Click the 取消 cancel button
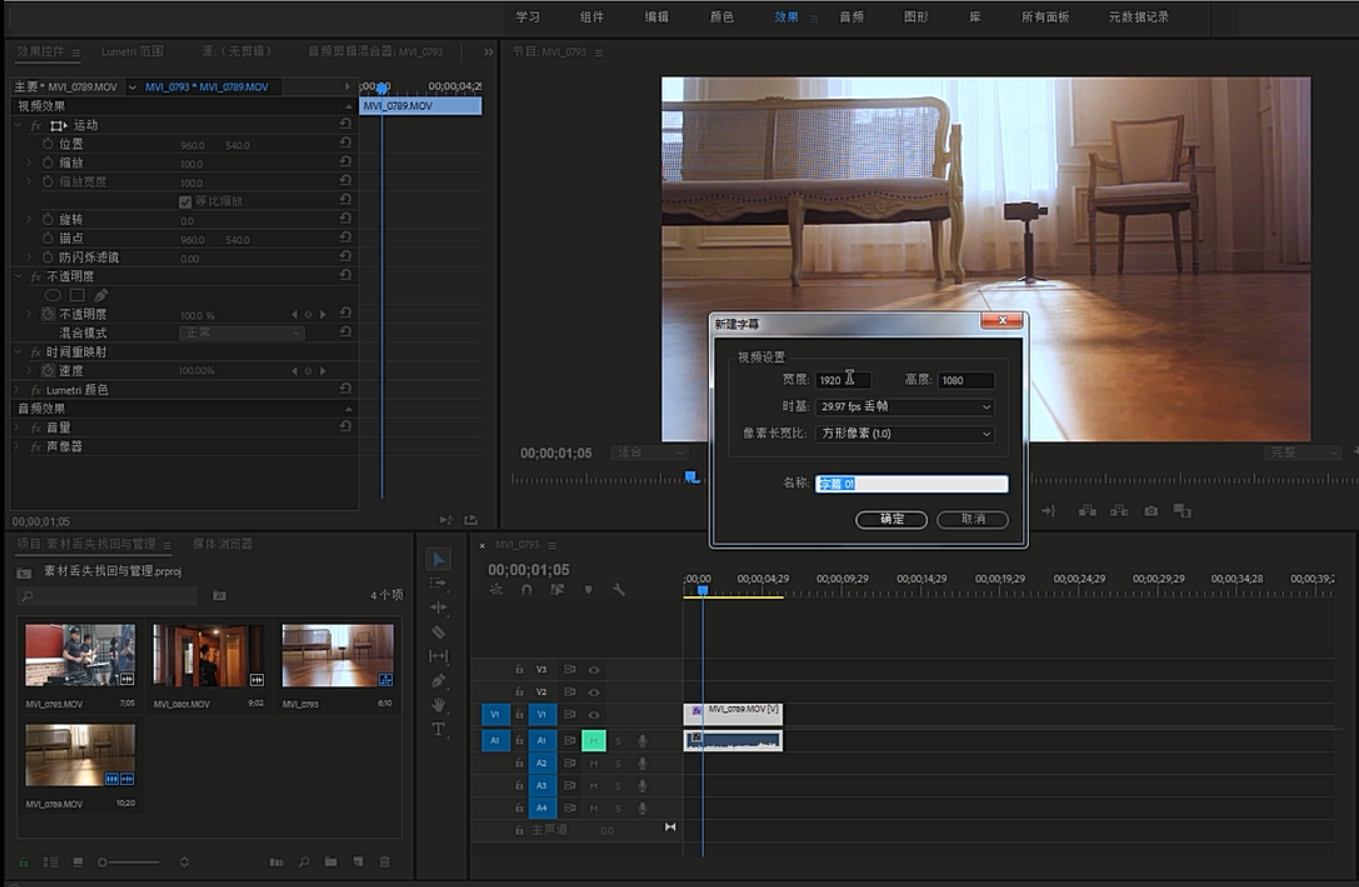Image resolution: width=1359 pixels, height=887 pixels. (x=972, y=519)
